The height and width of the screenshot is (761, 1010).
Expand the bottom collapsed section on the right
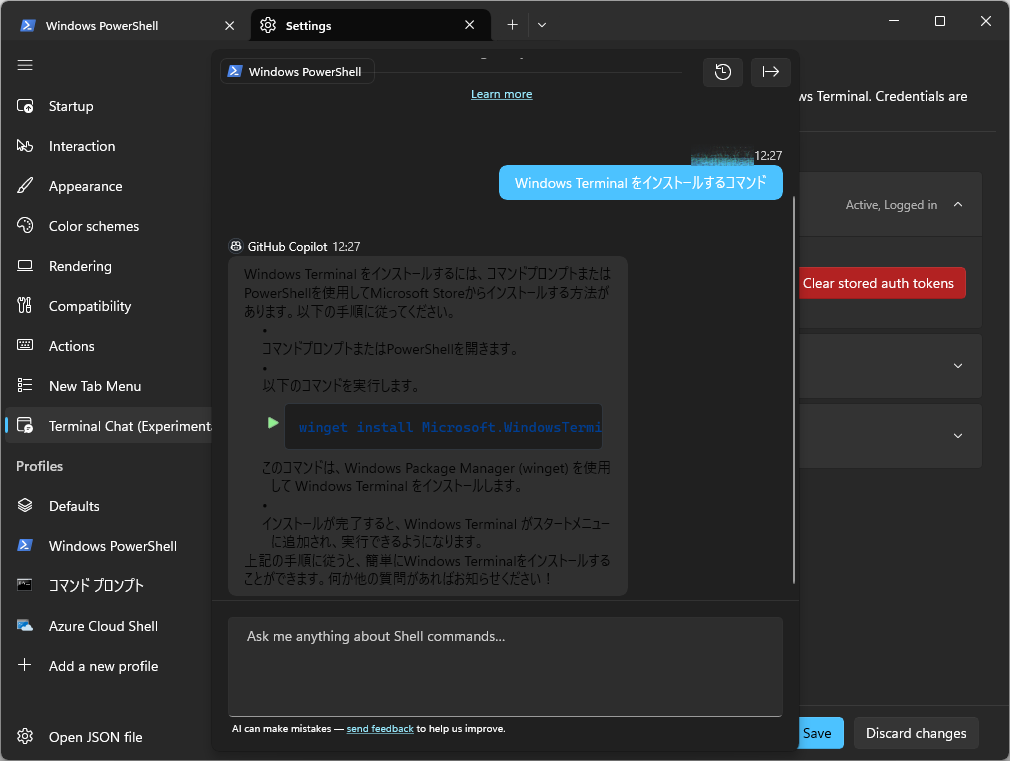tap(957, 436)
